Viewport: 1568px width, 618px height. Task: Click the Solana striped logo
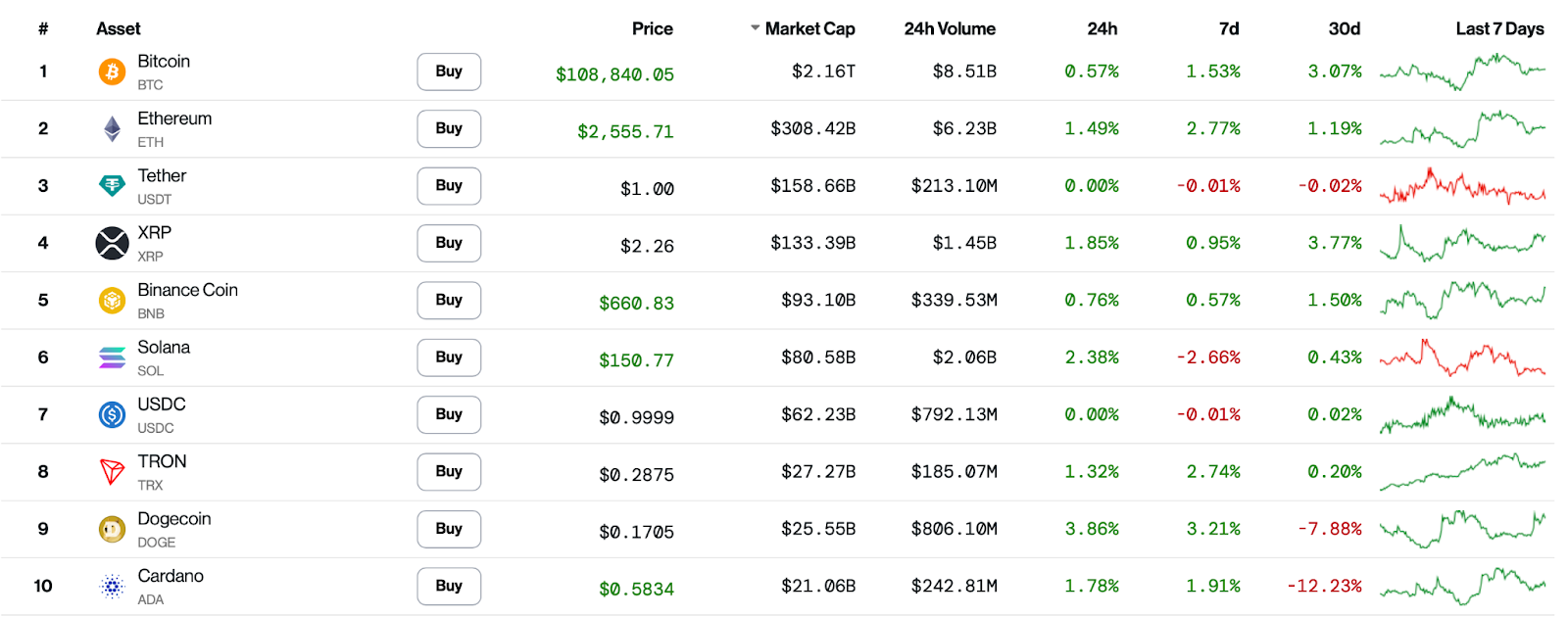tap(112, 357)
